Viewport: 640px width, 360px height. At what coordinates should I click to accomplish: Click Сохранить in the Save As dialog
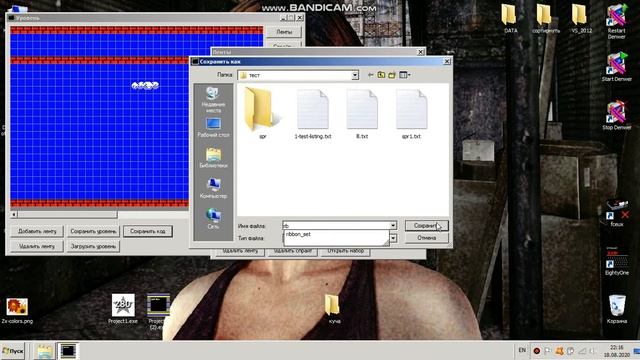click(427, 225)
